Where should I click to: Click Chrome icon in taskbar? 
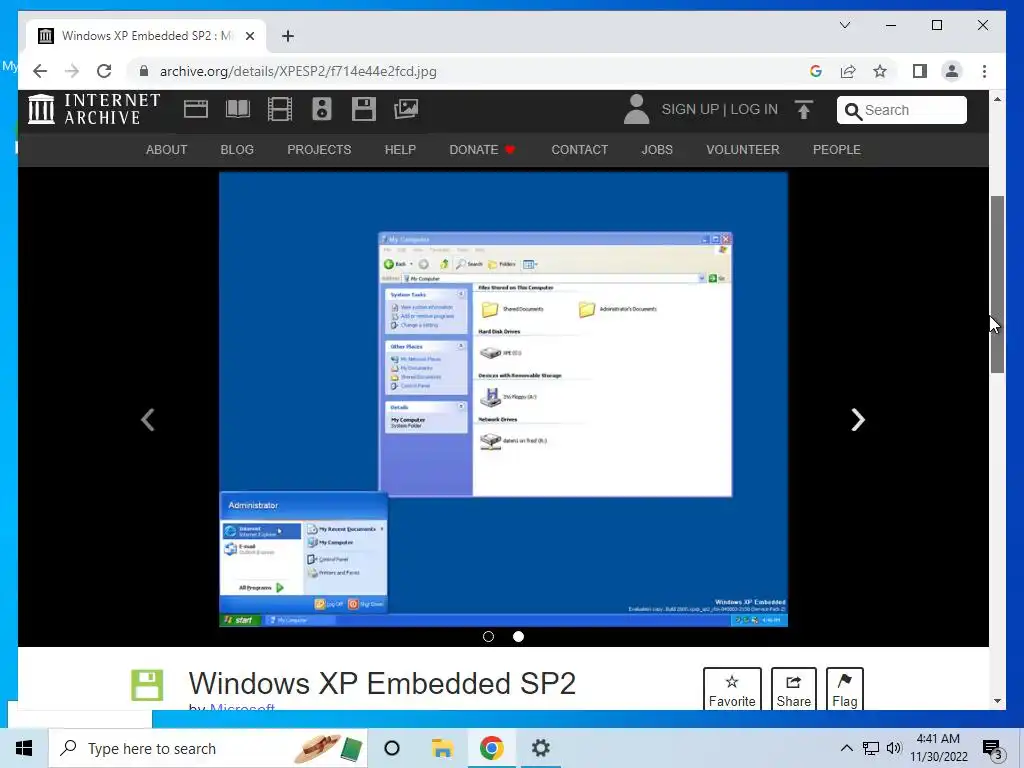(x=491, y=748)
